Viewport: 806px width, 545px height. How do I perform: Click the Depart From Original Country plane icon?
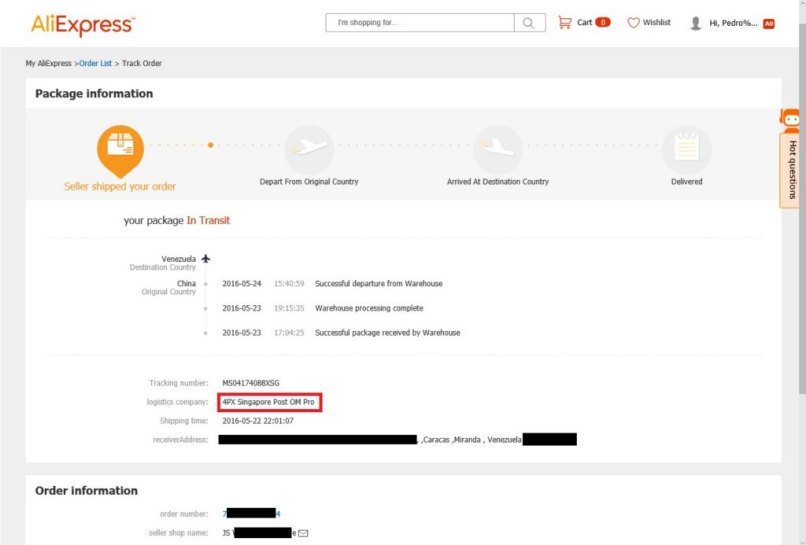pyautogui.click(x=309, y=149)
